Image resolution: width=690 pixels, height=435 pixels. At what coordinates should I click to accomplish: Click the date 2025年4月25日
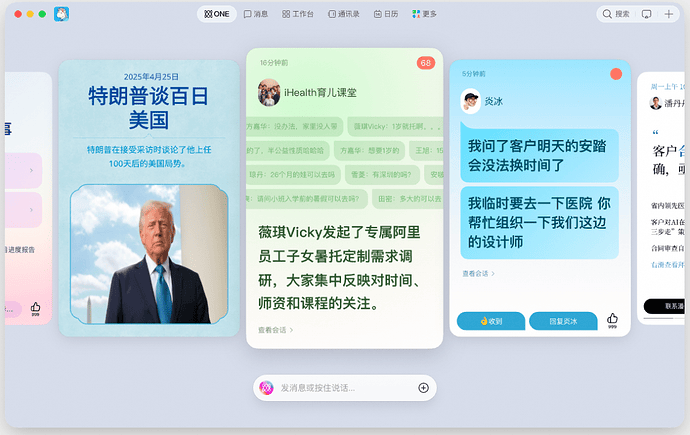coord(151,77)
